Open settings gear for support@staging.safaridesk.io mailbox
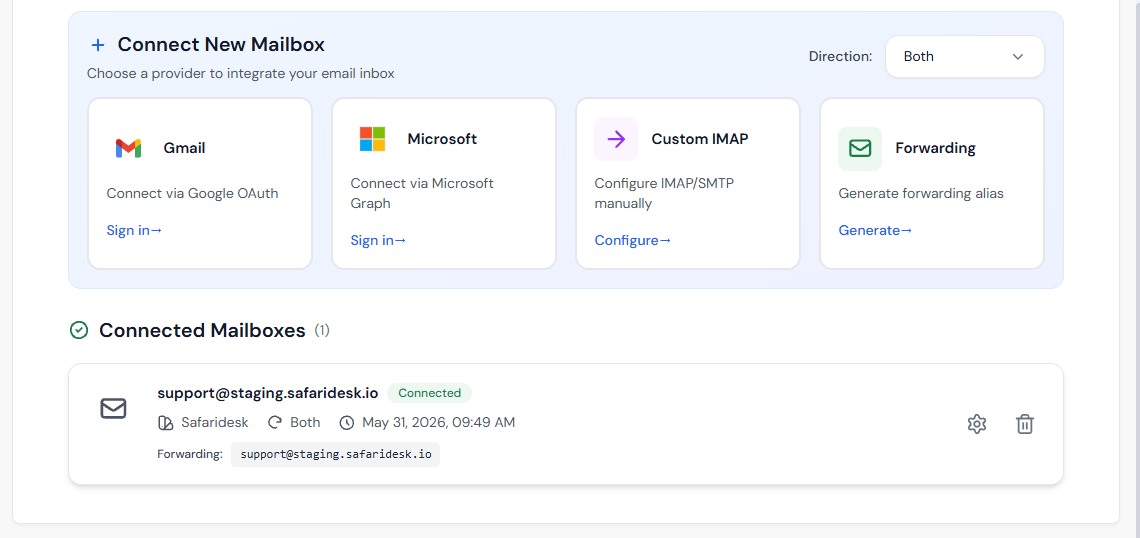Screen dimensions: 1140x538 (x=976, y=424)
